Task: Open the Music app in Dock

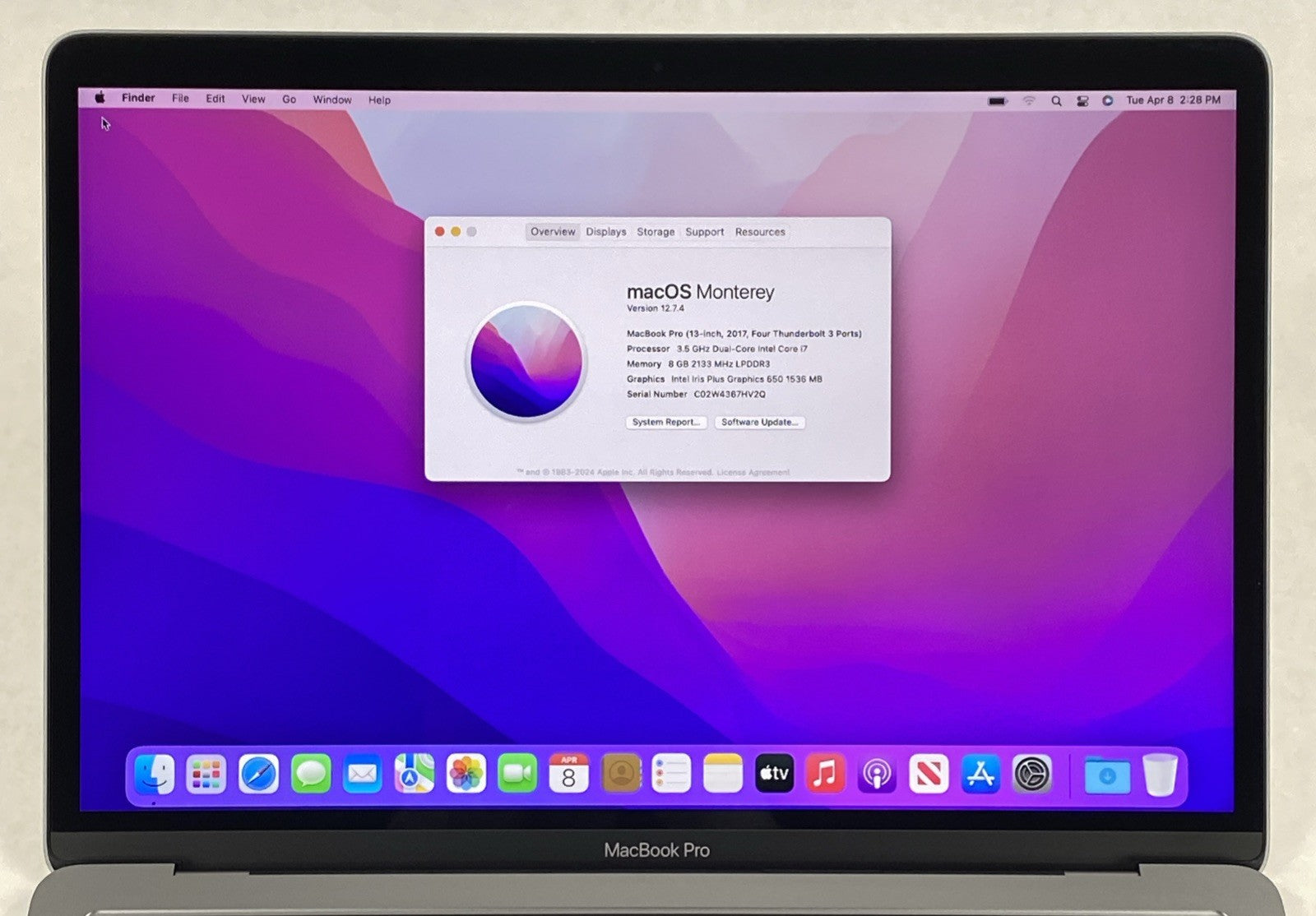Action: click(x=825, y=774)
